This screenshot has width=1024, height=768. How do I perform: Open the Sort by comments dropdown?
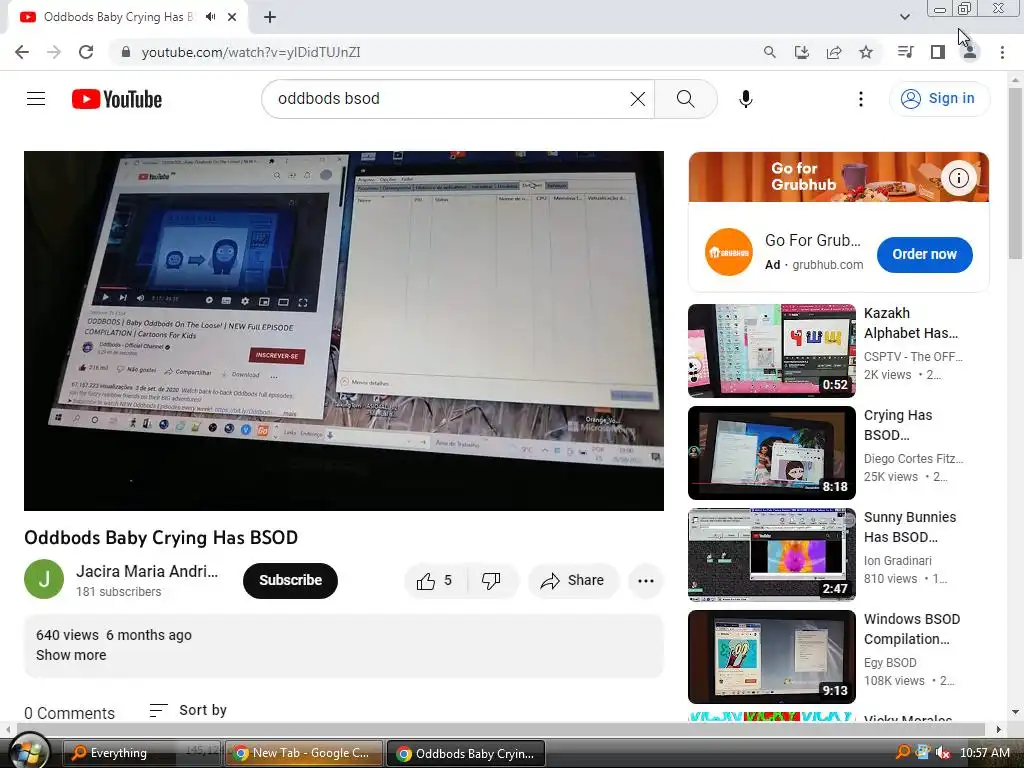tap(188, 710)
